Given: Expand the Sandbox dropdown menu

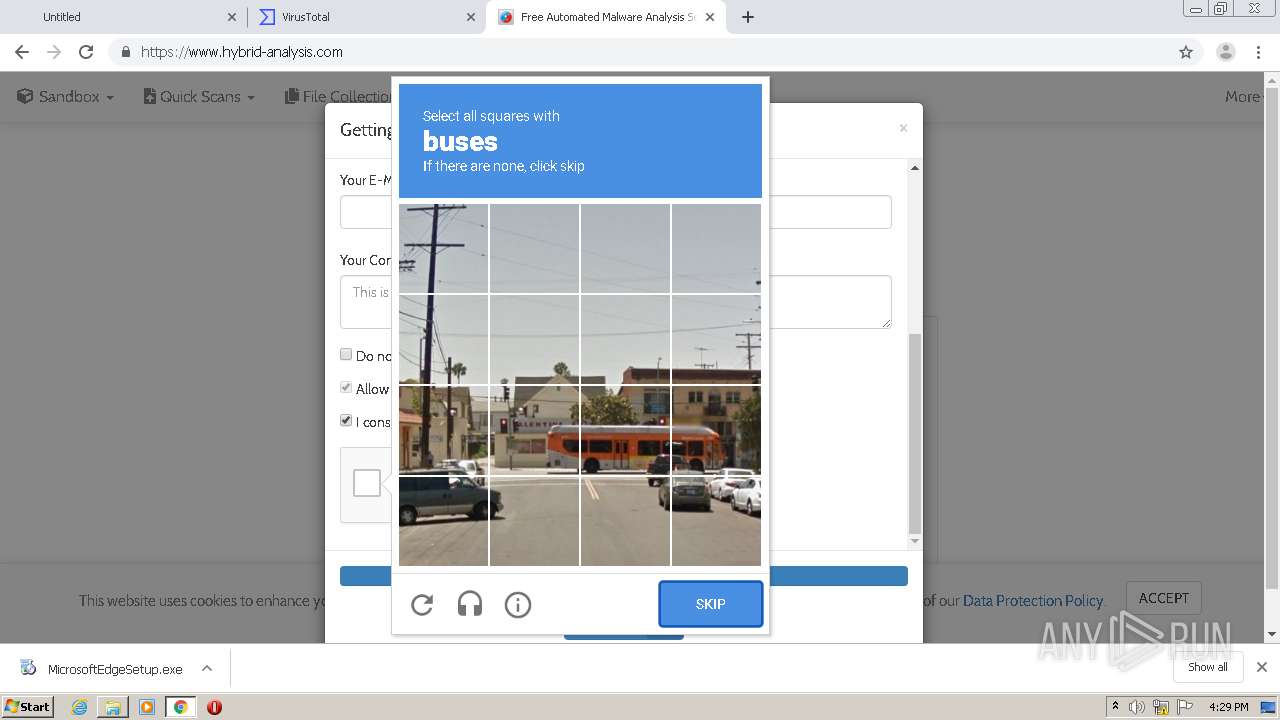Looking at the screenshot, I should (x=66, y=96).
